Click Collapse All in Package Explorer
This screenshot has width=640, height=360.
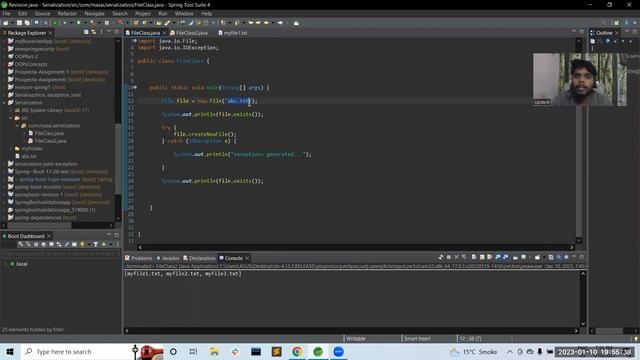tap(86, 32)
